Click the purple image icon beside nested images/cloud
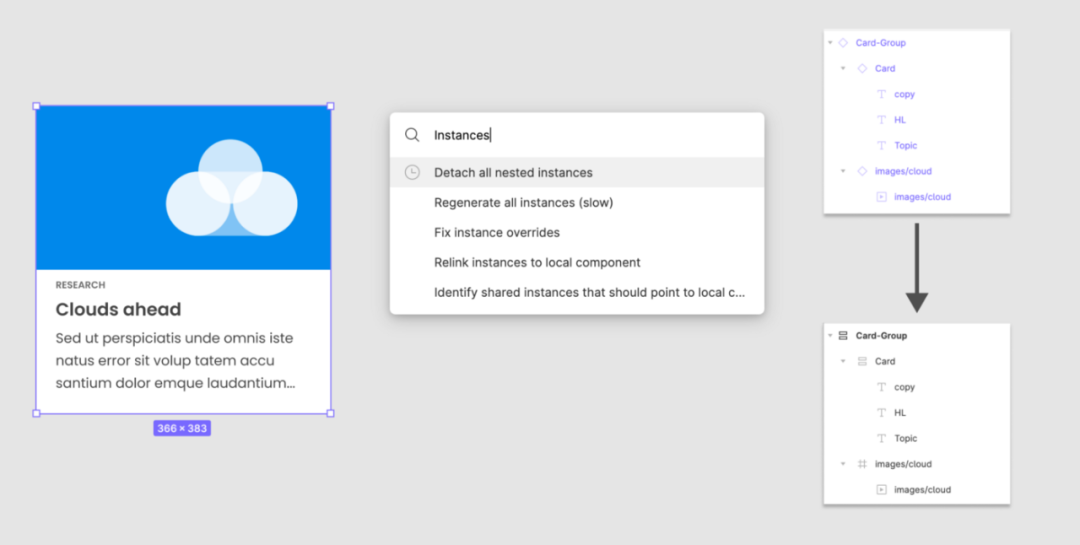 (881, 197)
